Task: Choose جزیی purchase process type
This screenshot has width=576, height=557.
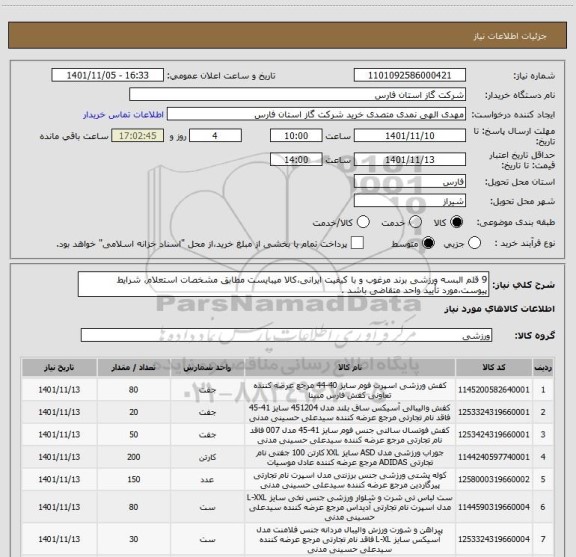Action: [474, 243]
